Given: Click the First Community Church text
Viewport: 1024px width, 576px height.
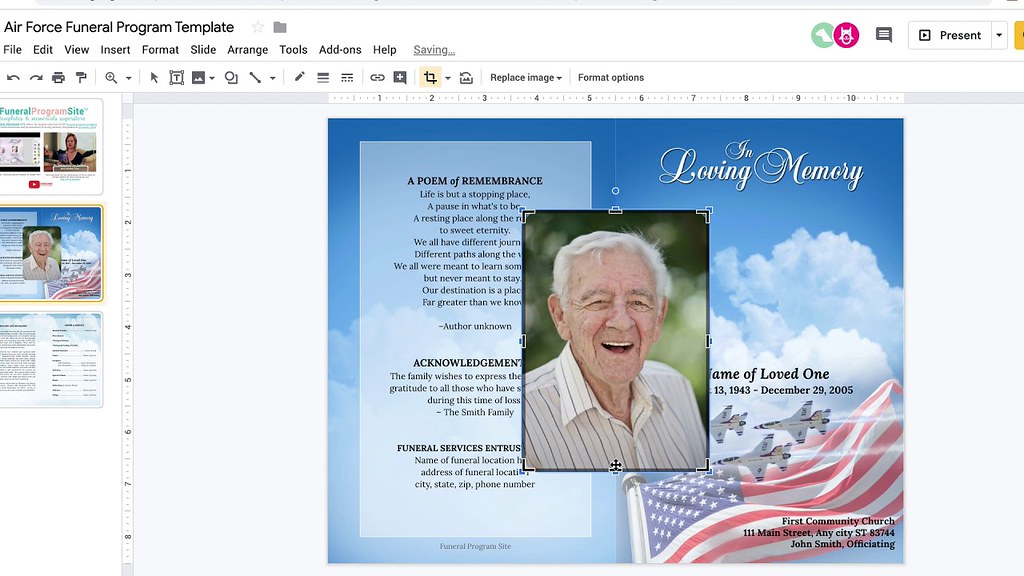Looking at the screenshot, I should click(838, 521).
